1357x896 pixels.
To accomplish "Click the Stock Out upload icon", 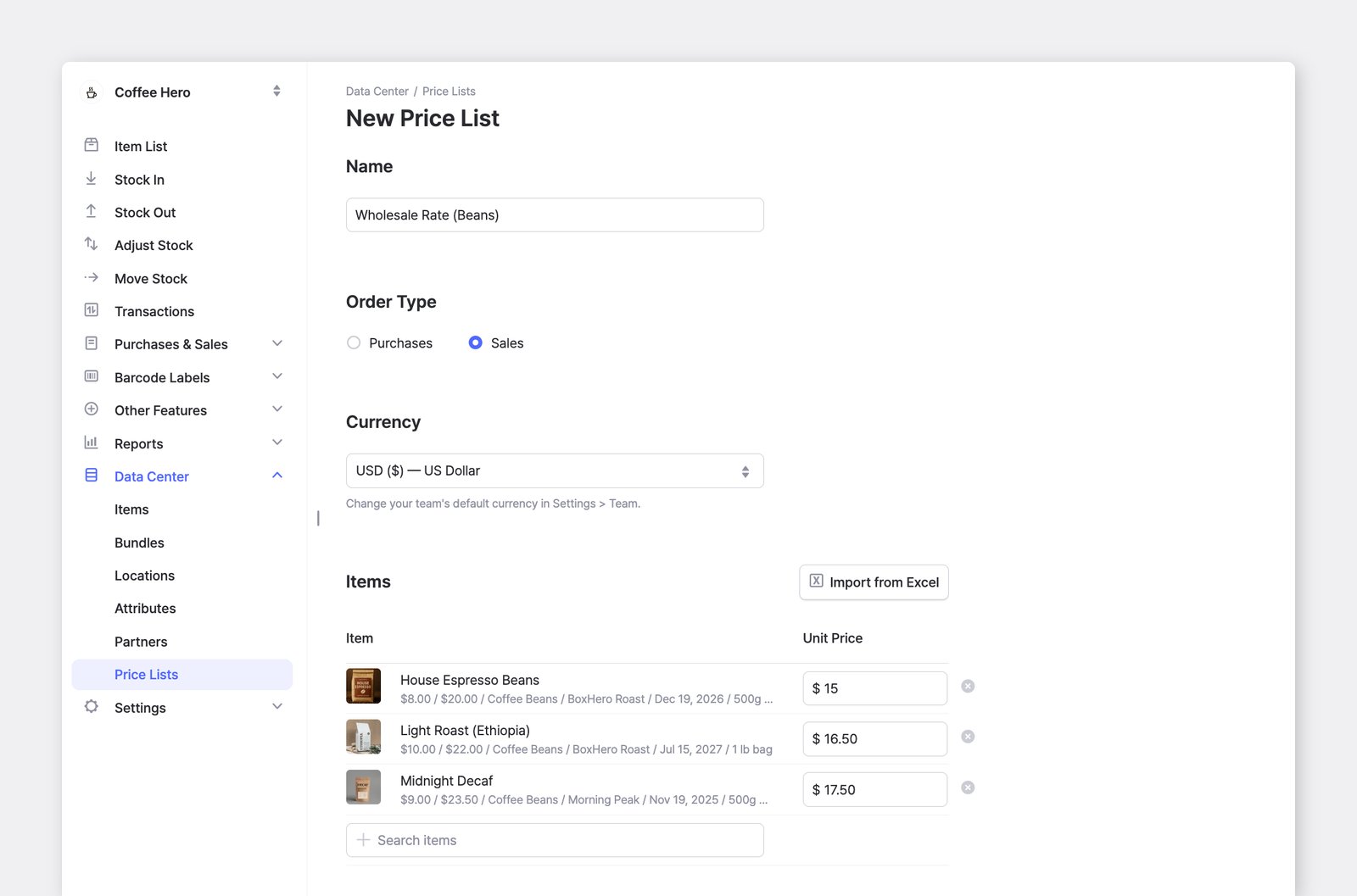I will 92,212.
